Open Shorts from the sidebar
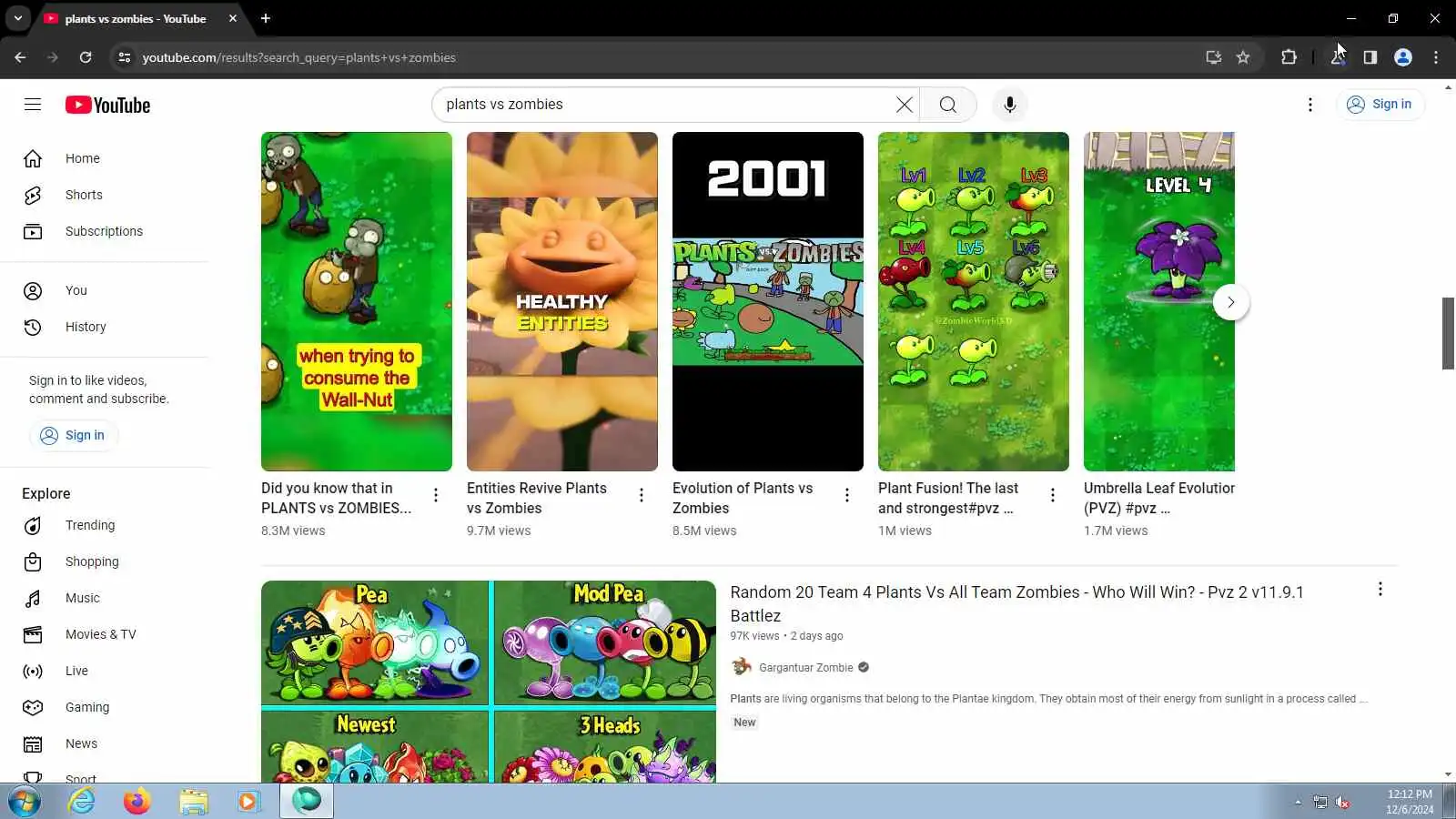Image resolution: width=1456 pixels, height=819 pixels. (105, 195)
